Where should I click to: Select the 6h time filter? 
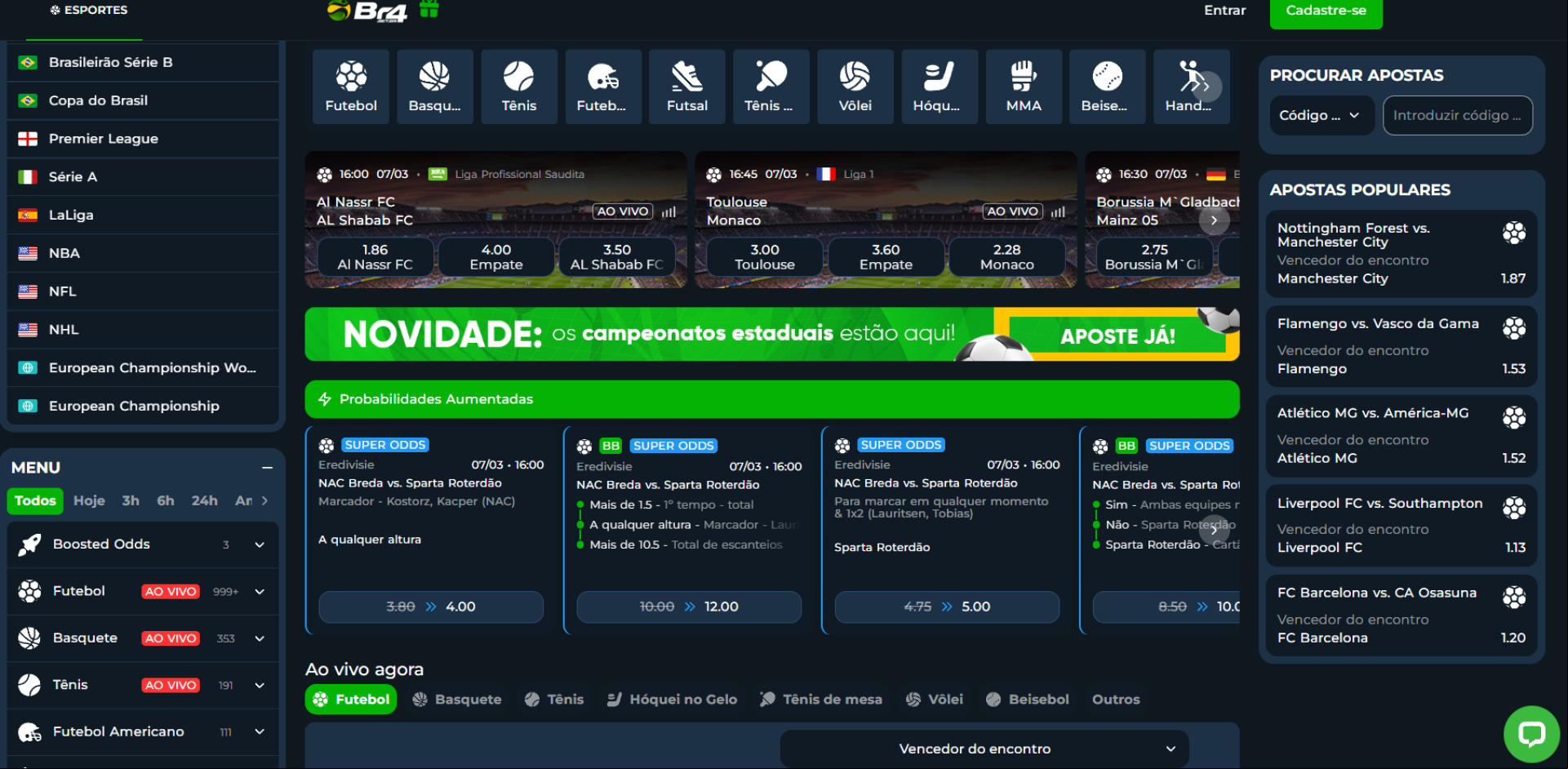166,500
